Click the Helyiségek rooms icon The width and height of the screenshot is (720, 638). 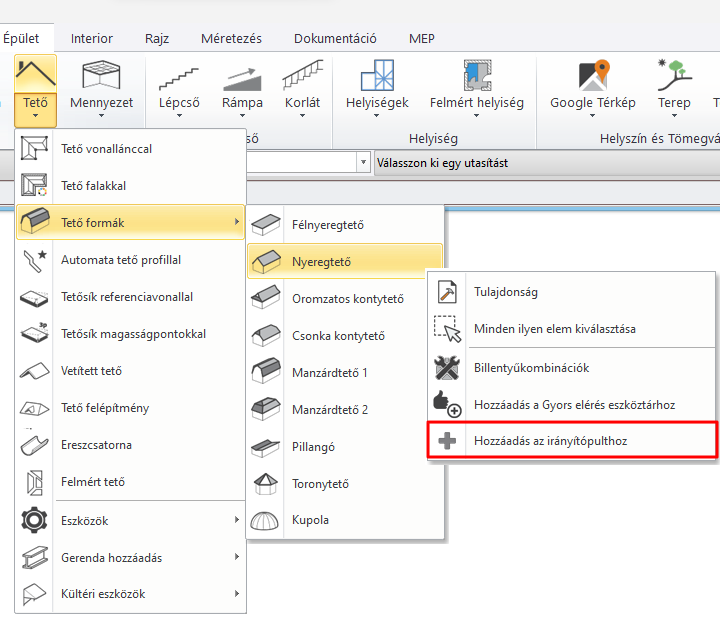pyautogui.click(x=377, y=78)
